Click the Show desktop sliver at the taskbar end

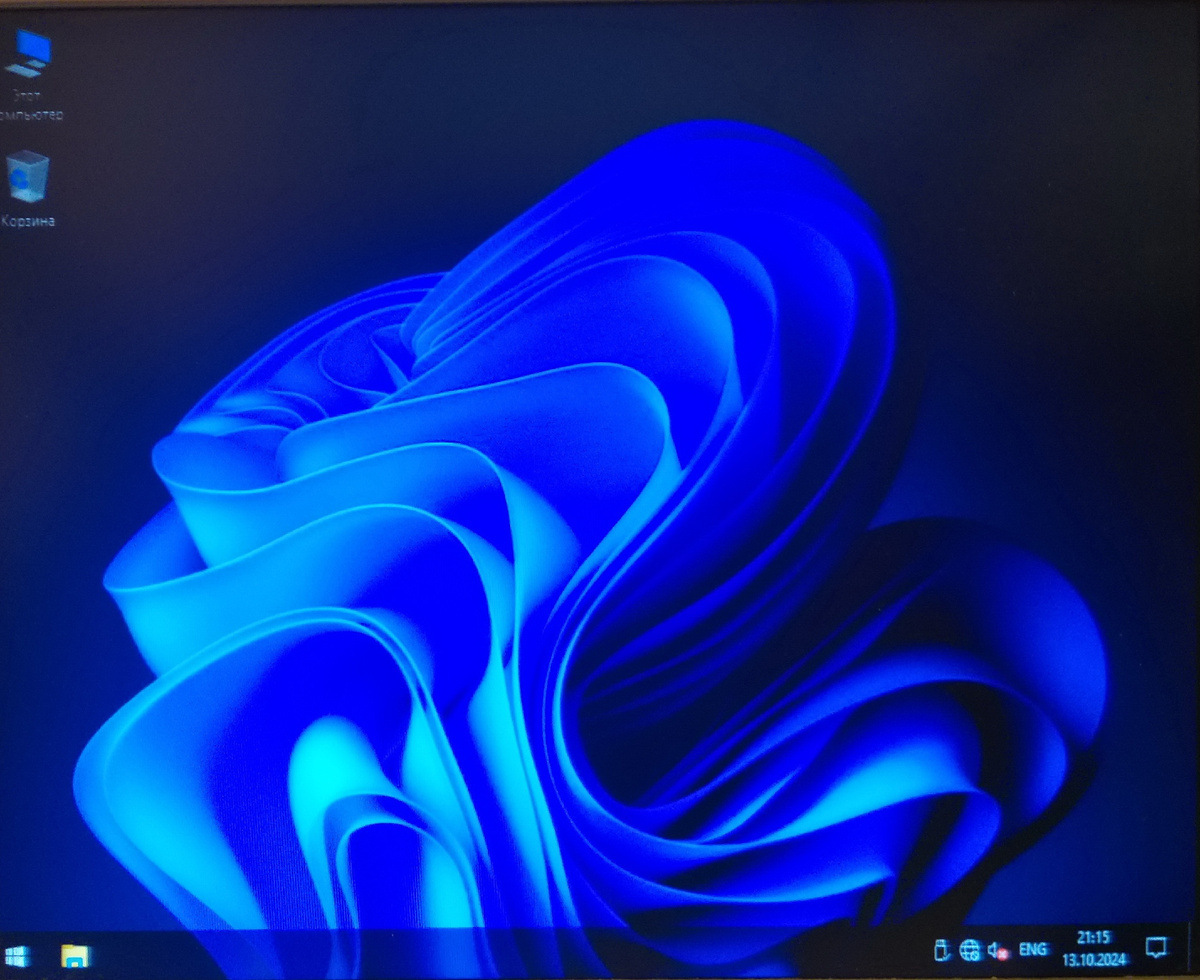tap(1195, 950)
